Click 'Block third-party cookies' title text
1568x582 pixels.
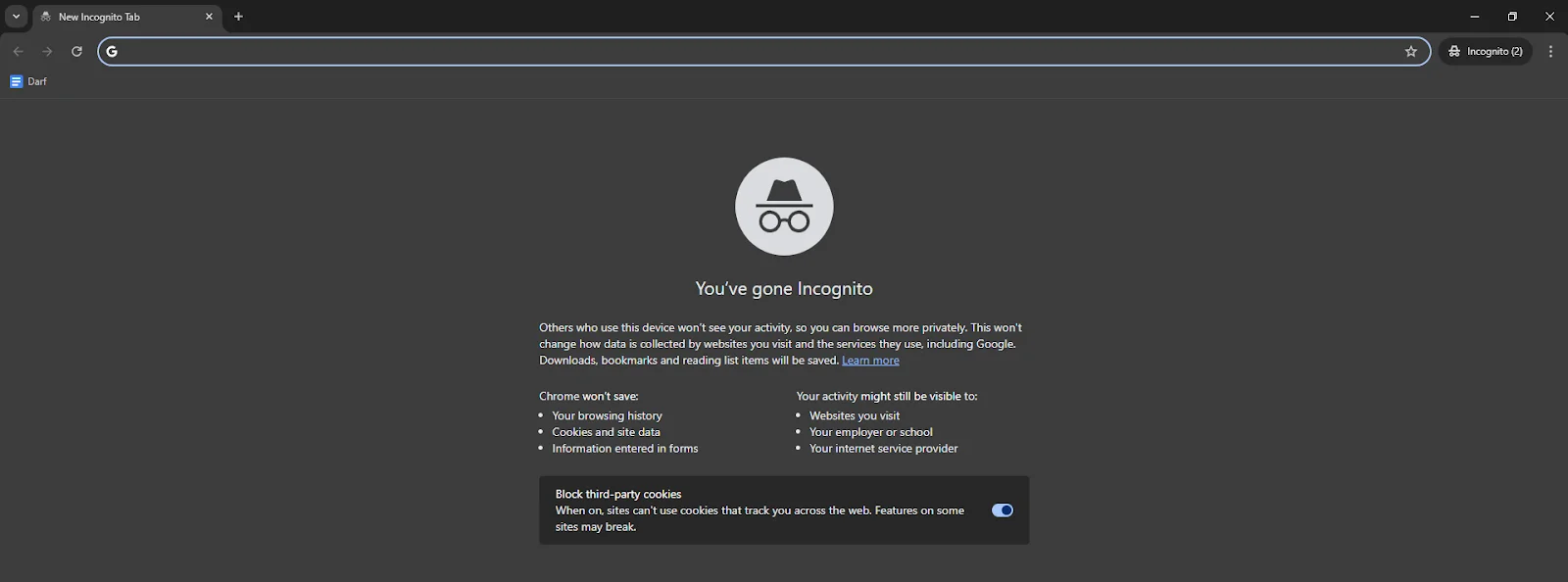(x=618, y=494)
